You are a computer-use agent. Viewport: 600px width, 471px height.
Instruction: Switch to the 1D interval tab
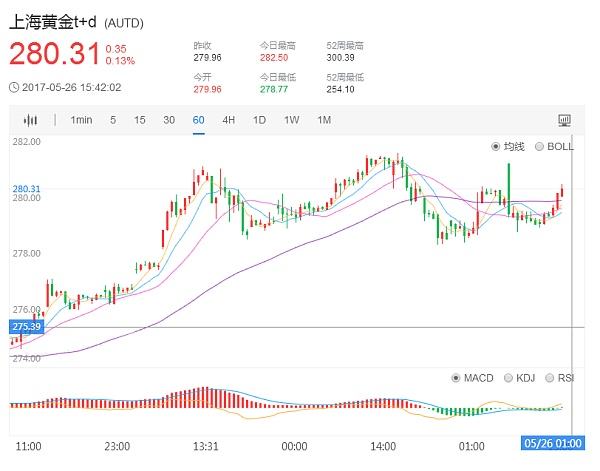[x=259, y=120]
